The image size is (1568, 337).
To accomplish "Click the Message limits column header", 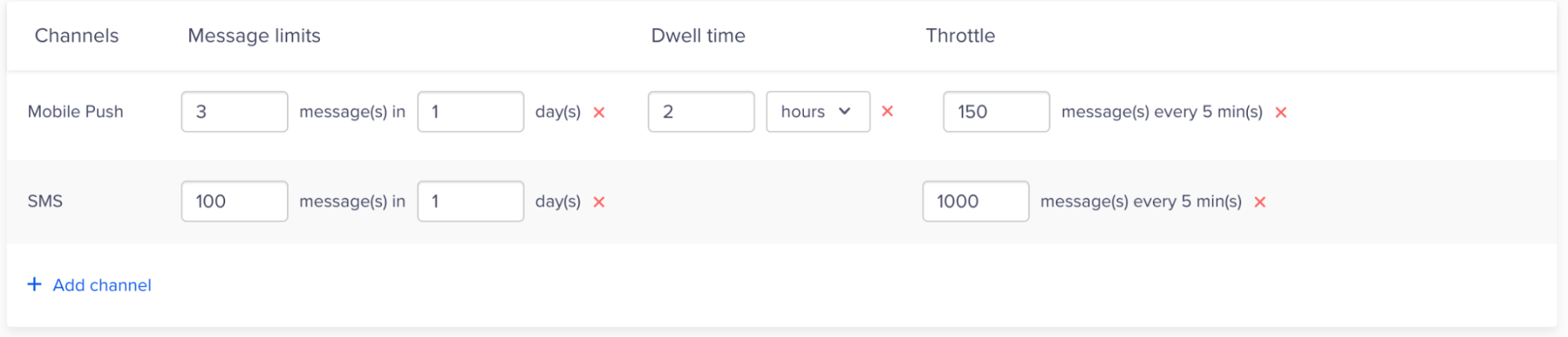I will (x=254, y=35).
